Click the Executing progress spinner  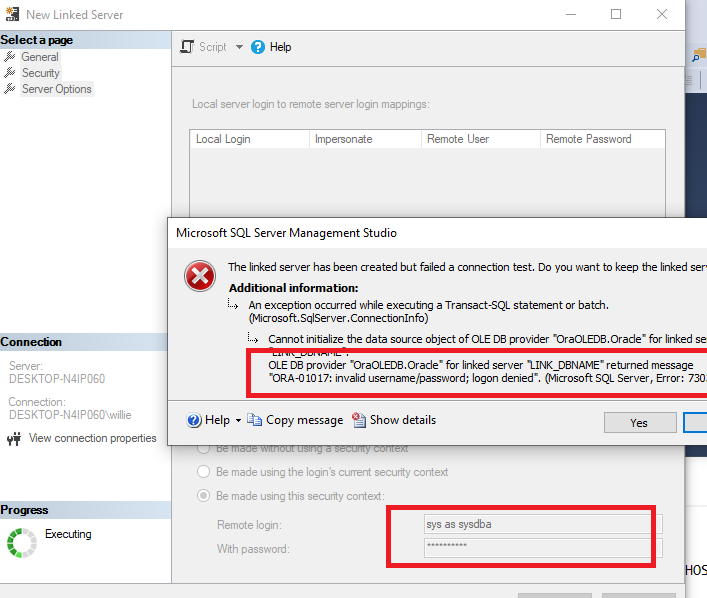tap(21, 543)
